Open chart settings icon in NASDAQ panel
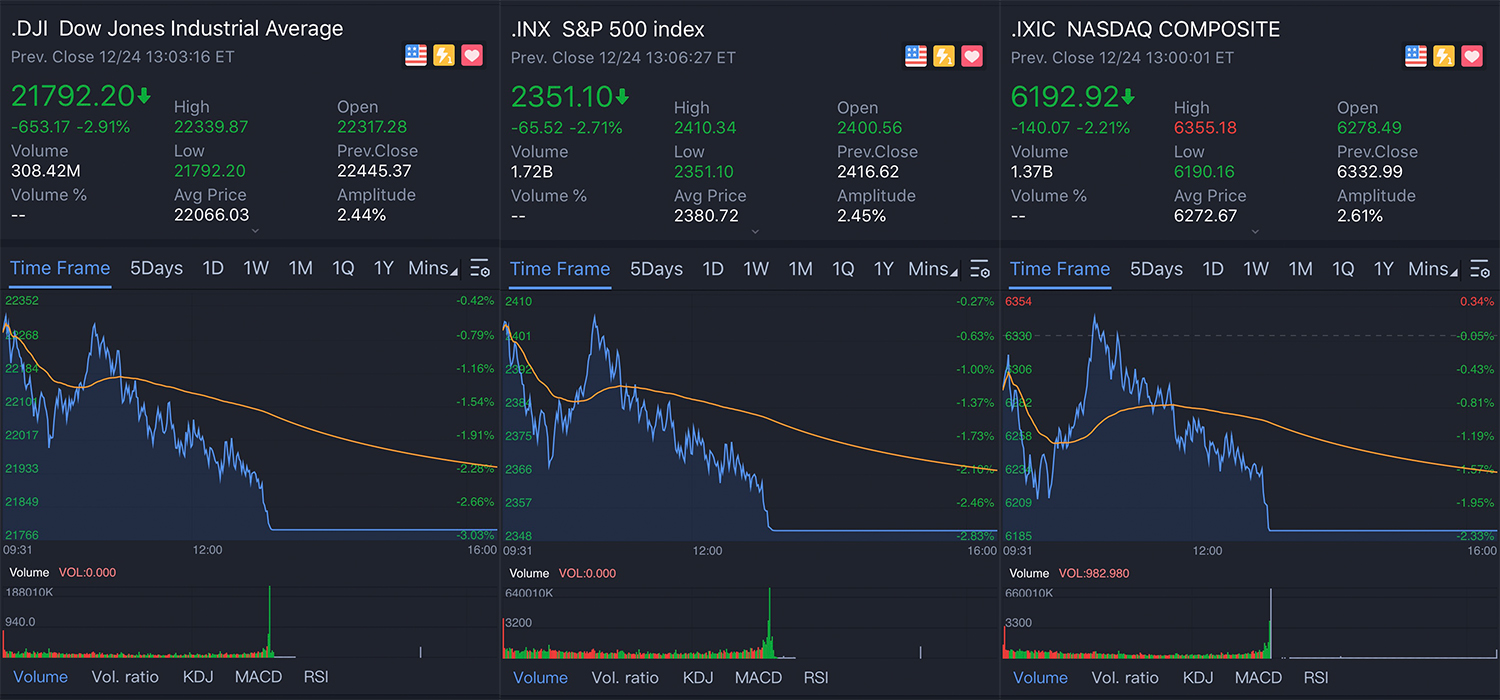 tap(1480, 268)
